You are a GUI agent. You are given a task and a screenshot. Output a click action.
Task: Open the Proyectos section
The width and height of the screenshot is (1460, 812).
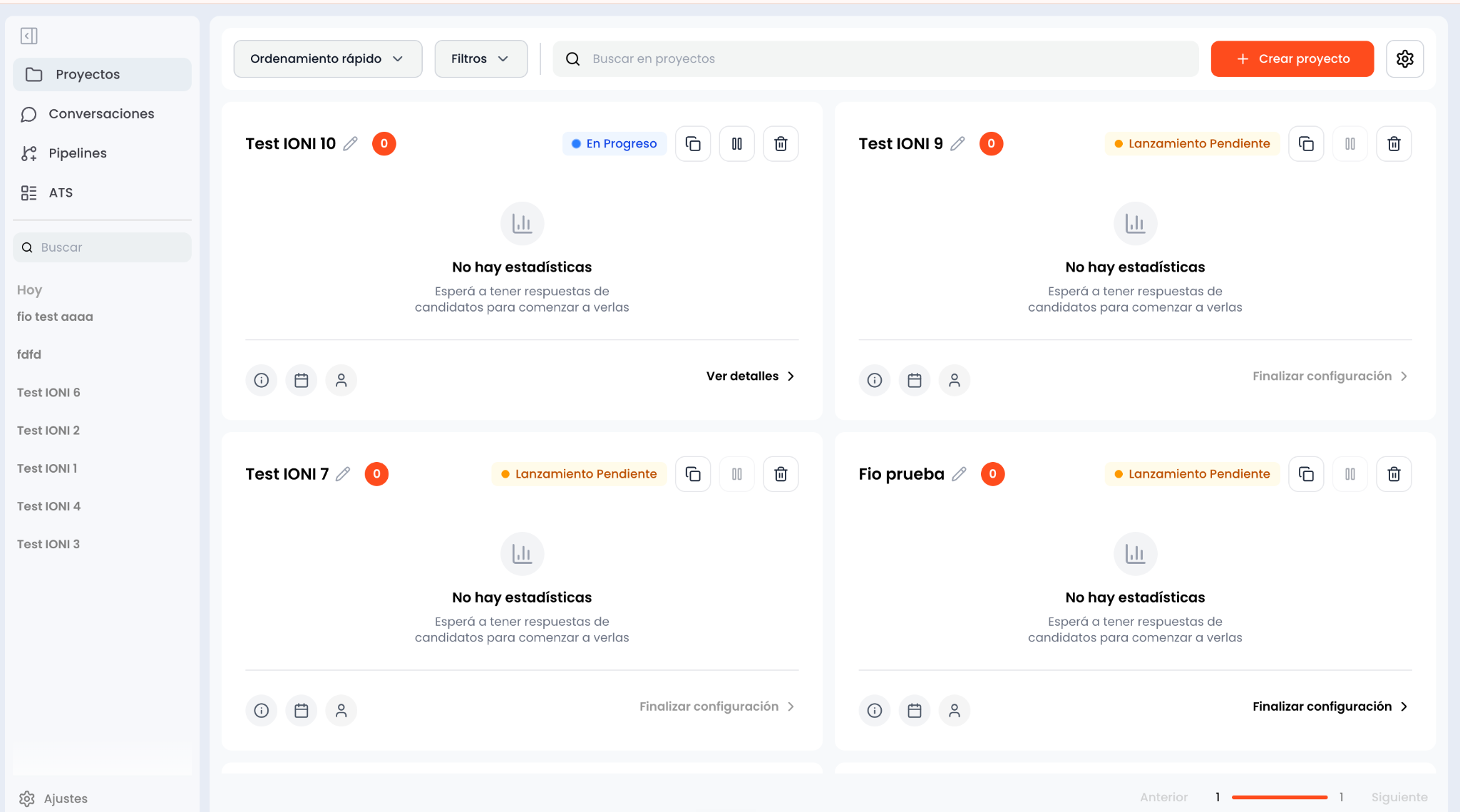[102, 74]
